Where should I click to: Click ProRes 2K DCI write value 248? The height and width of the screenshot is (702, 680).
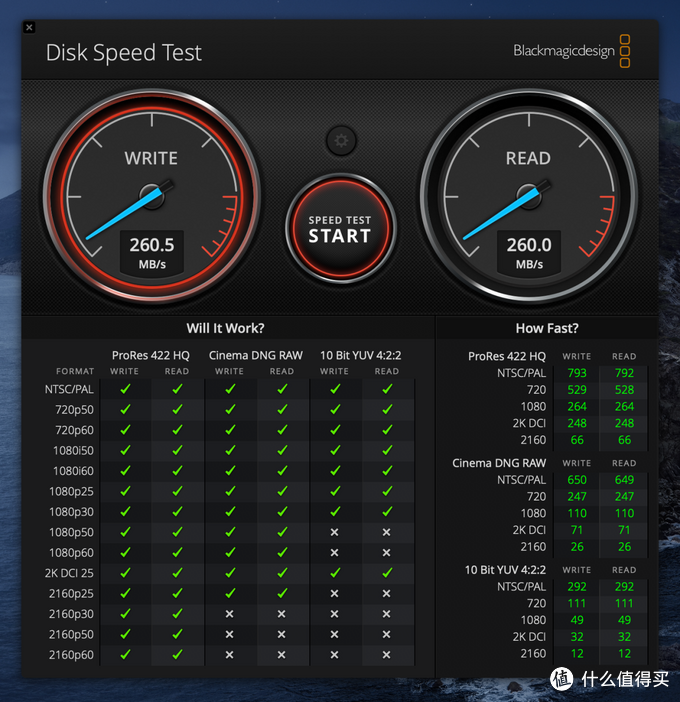577,424
